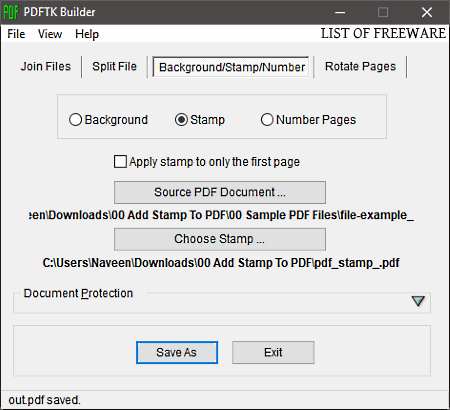Switch to the Rotate Pages tab
The image size is (450, 410).
[x=360, y=66]
